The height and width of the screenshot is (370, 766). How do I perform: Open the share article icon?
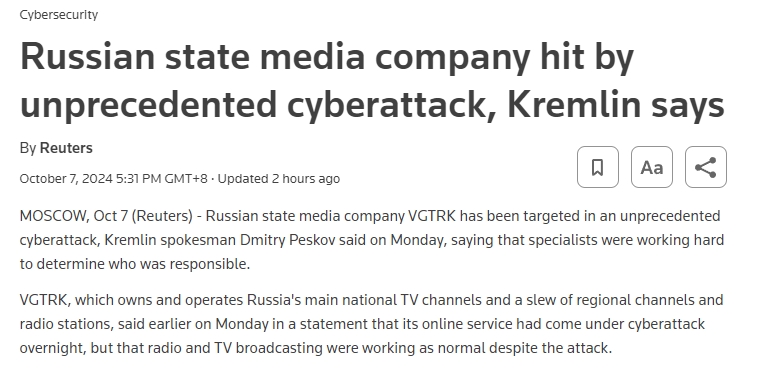tap(706, 167)
